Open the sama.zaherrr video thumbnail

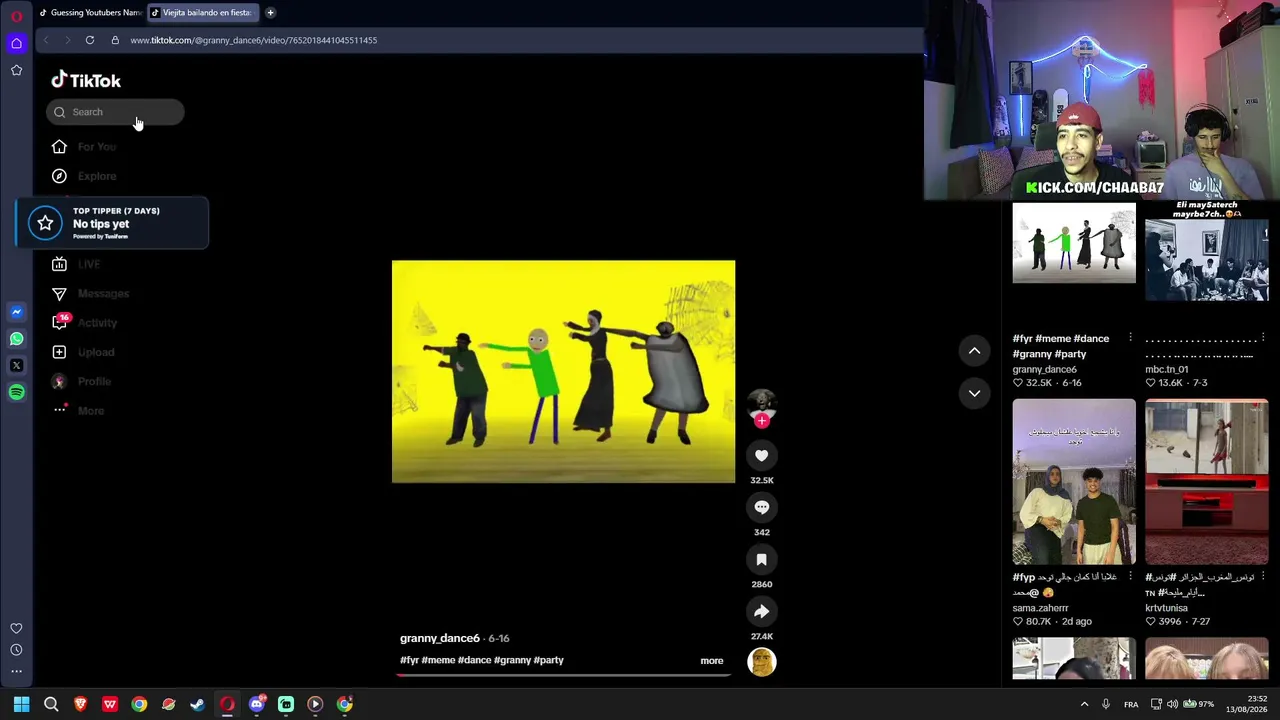[1074, 482]
